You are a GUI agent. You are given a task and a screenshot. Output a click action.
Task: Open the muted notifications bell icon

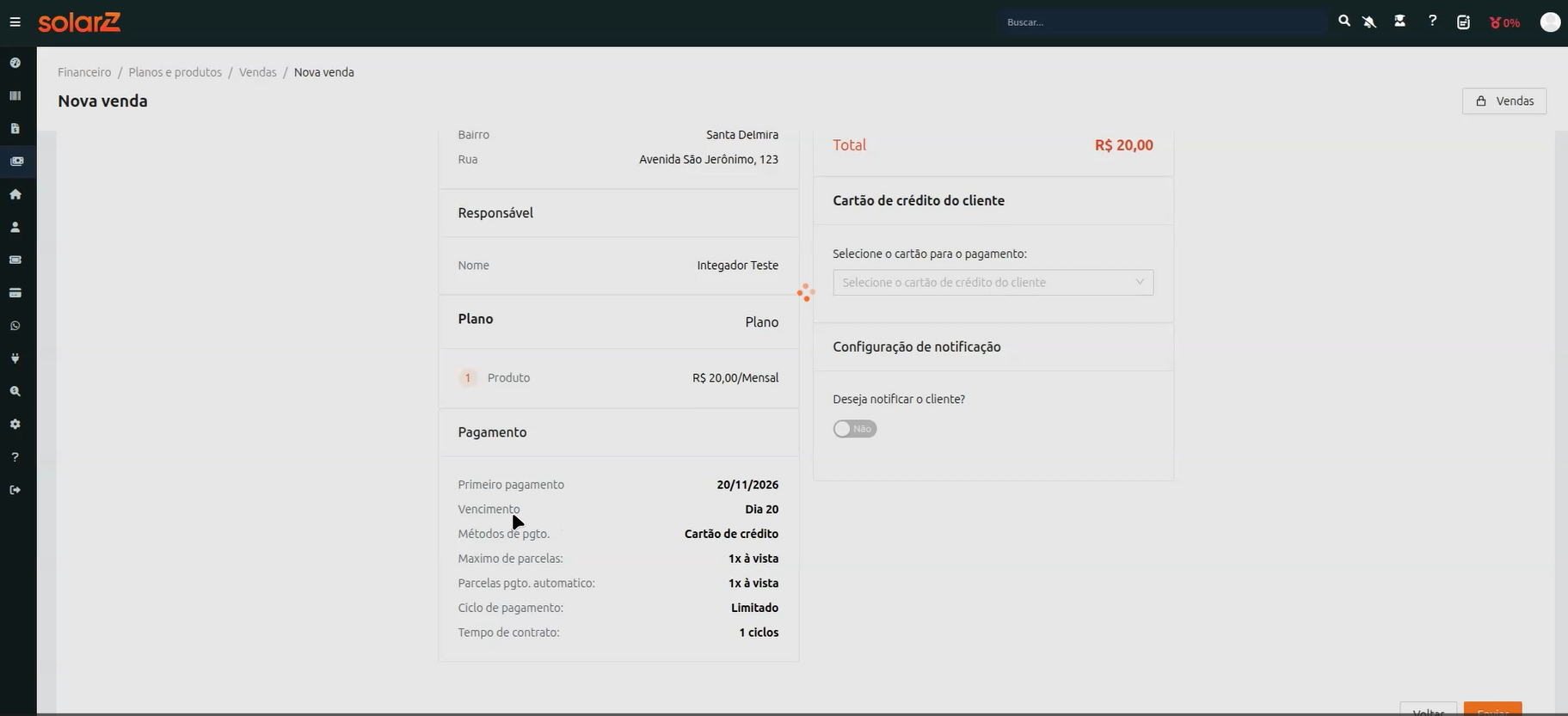tap(1369, 22)
